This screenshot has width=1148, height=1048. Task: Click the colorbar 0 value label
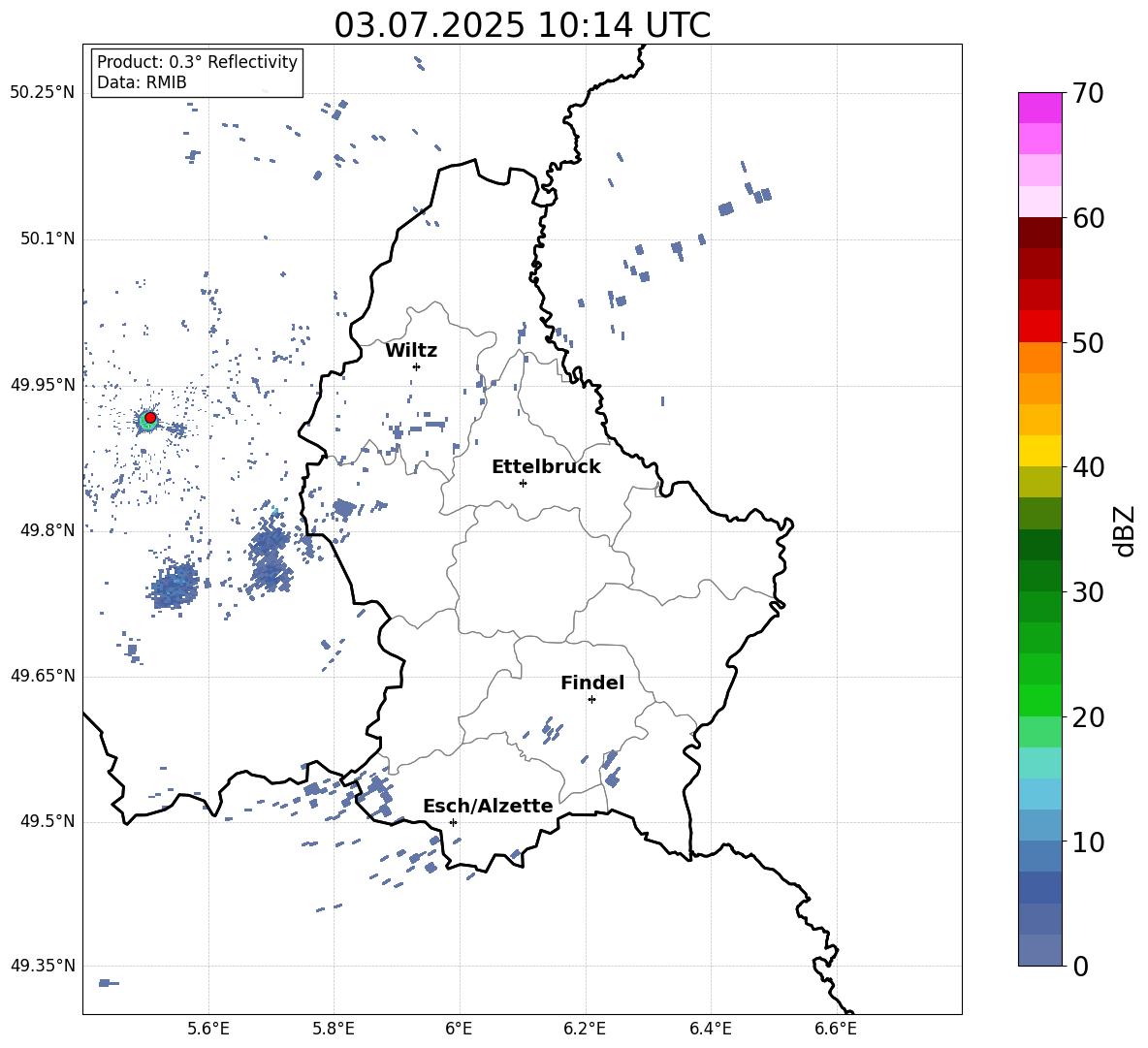pos(1080,967)
